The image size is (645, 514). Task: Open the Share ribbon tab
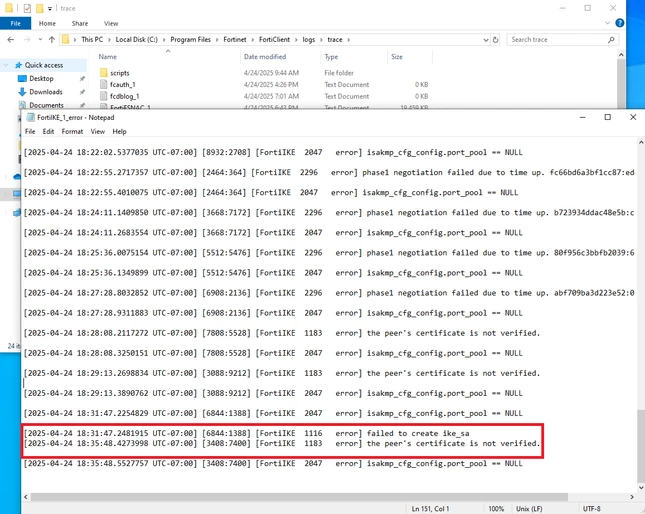tap(79, 23)
